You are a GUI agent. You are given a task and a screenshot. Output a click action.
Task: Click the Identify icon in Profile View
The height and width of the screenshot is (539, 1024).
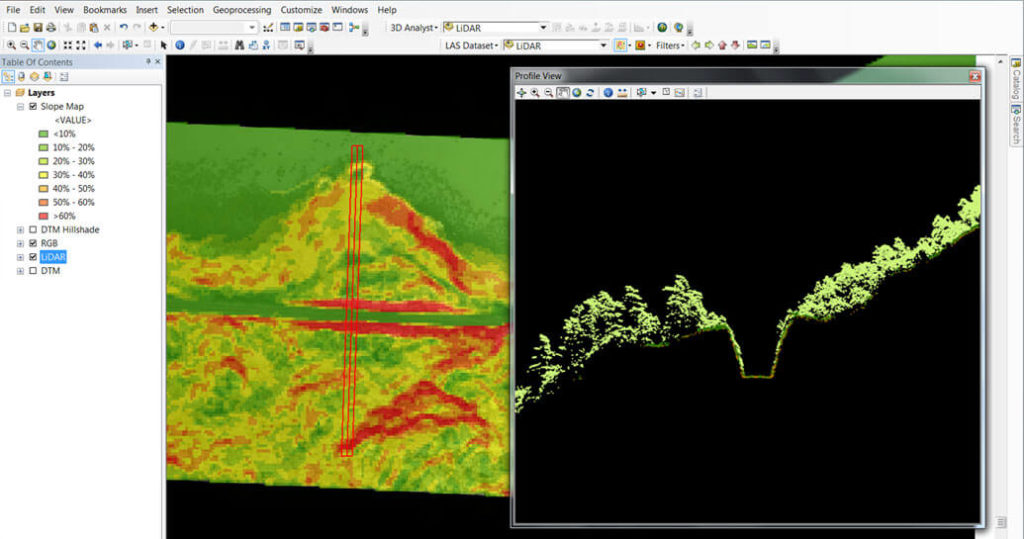[608, 93]
